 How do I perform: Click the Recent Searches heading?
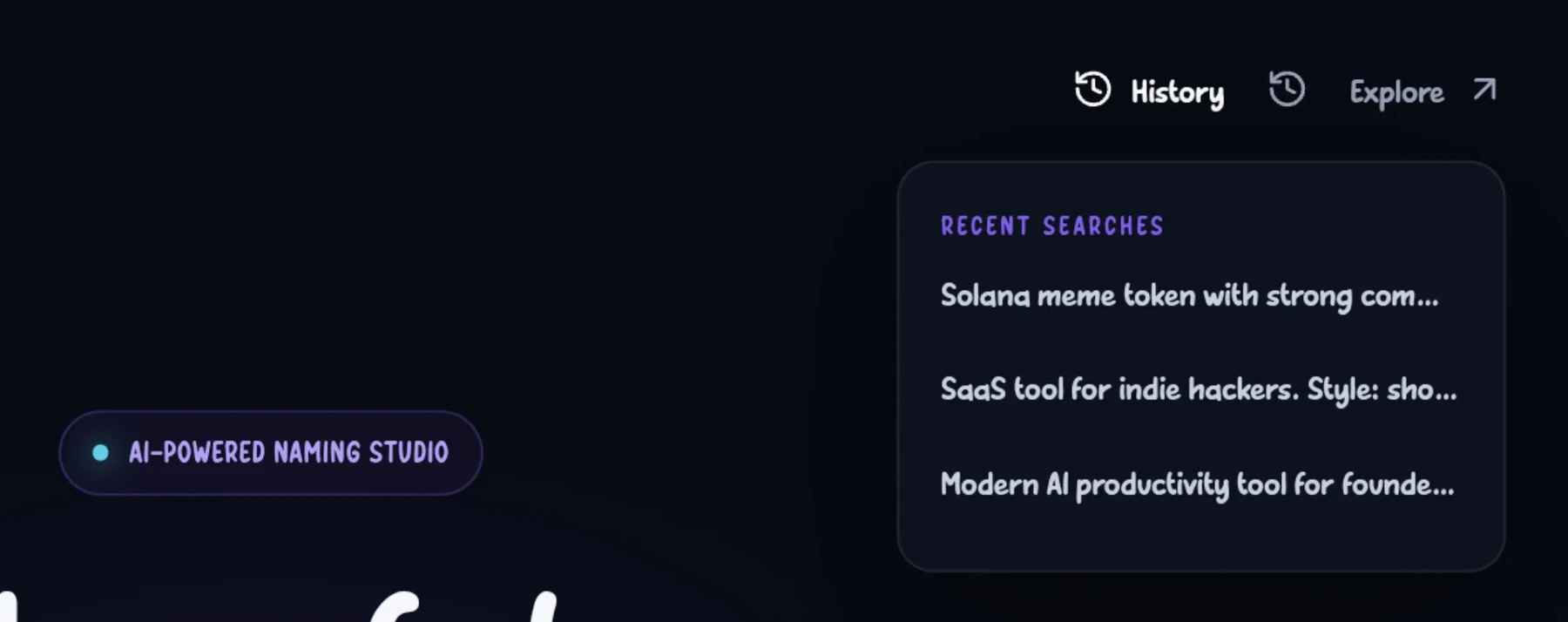pyautogui.click(x=1051, y=226)
